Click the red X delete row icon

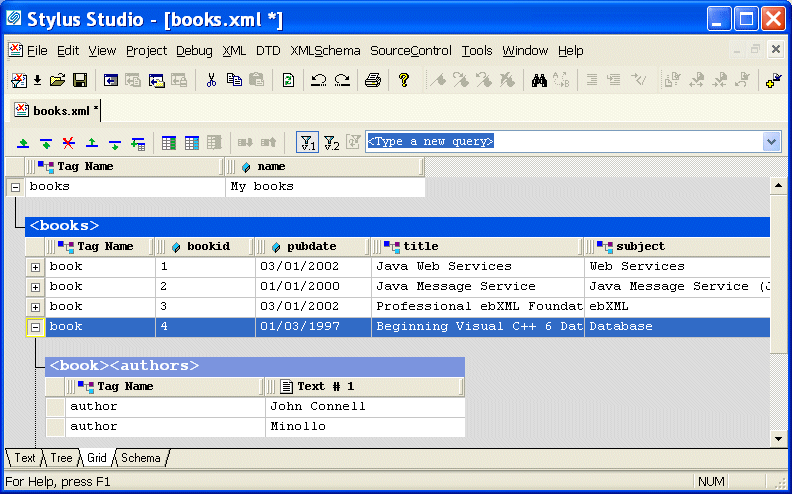[x=68, y=143]
